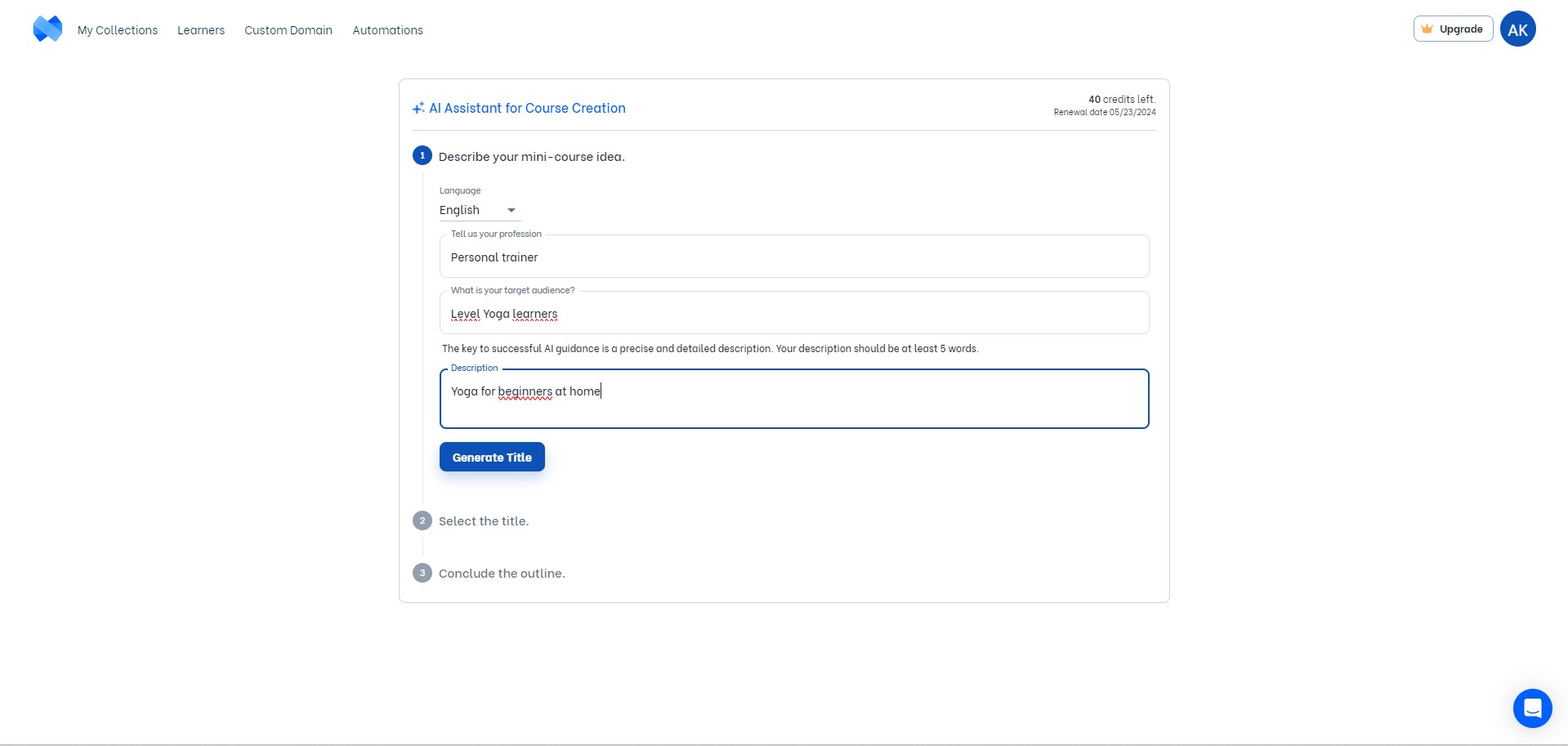Go to Learners section
The width and height of the screenshot is (1568, 746).
tap(201, 30)
